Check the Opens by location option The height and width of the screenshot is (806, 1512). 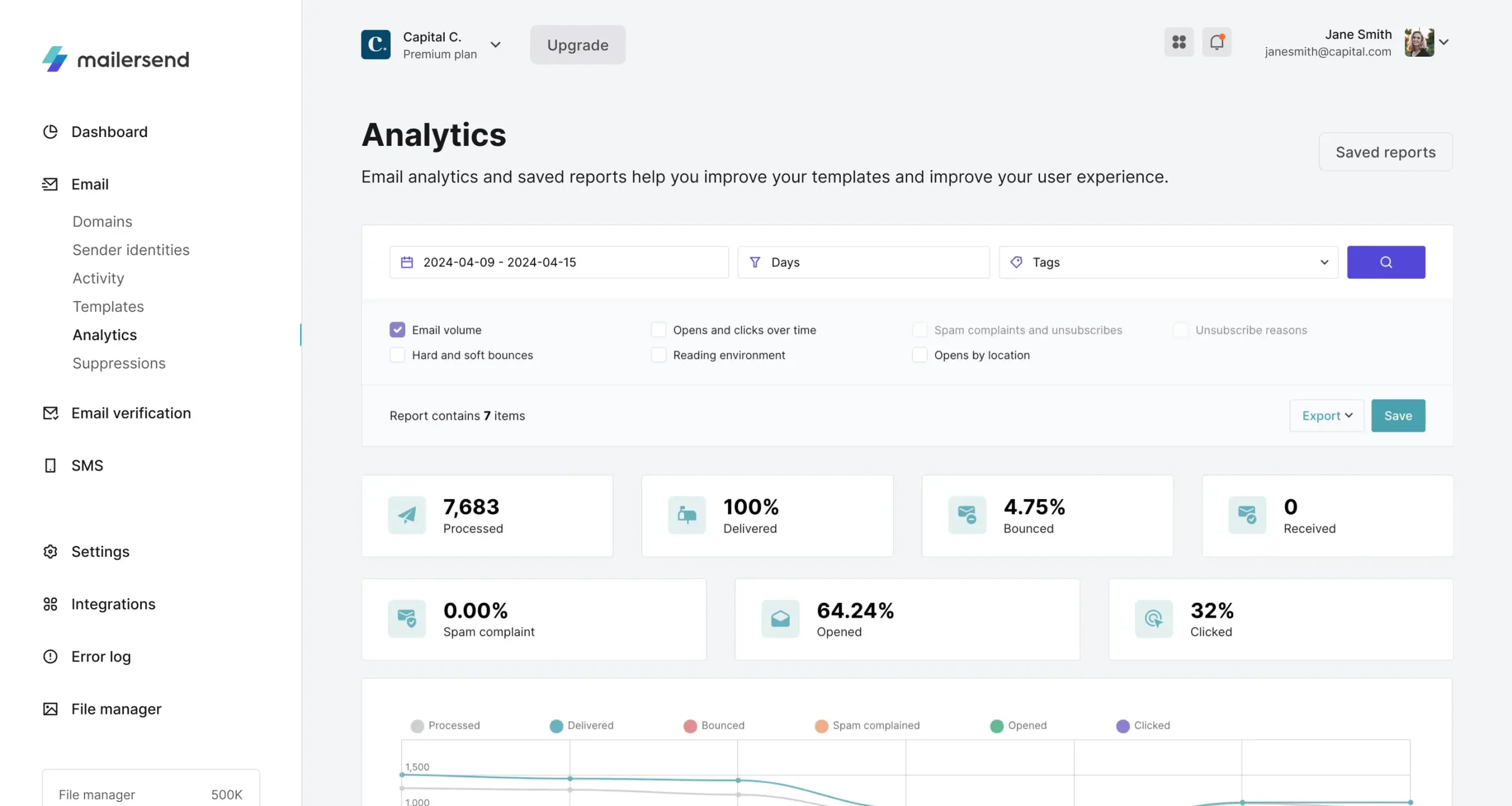(920, 355)
